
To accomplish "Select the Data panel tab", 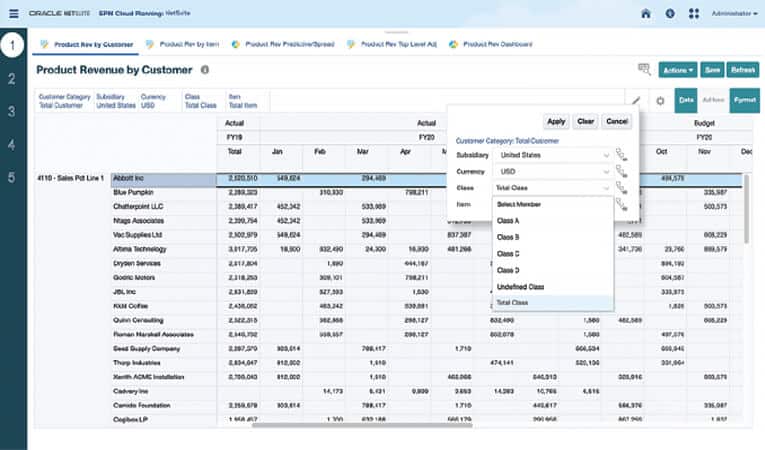I will [x=686, y=100].
